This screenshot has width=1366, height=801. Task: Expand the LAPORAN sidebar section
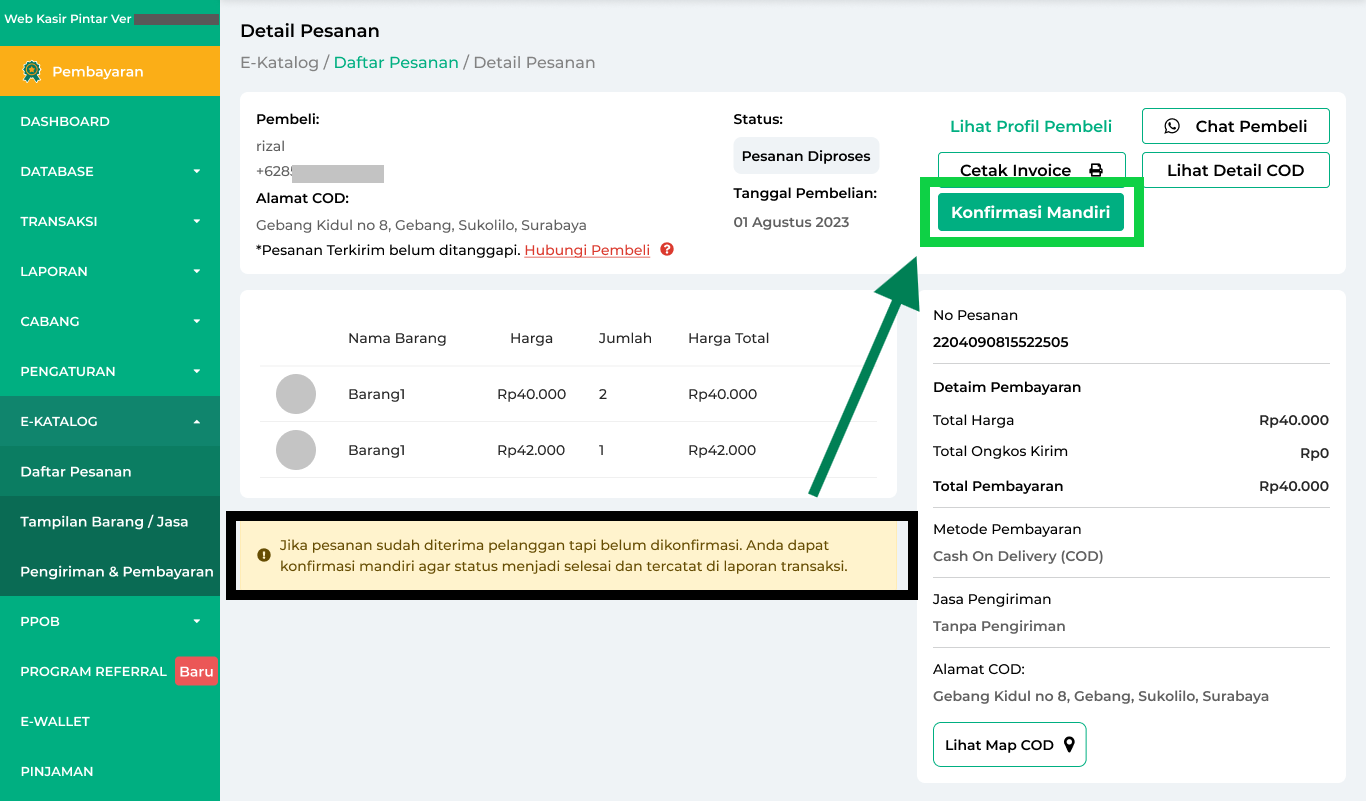(x=196, y=271)
